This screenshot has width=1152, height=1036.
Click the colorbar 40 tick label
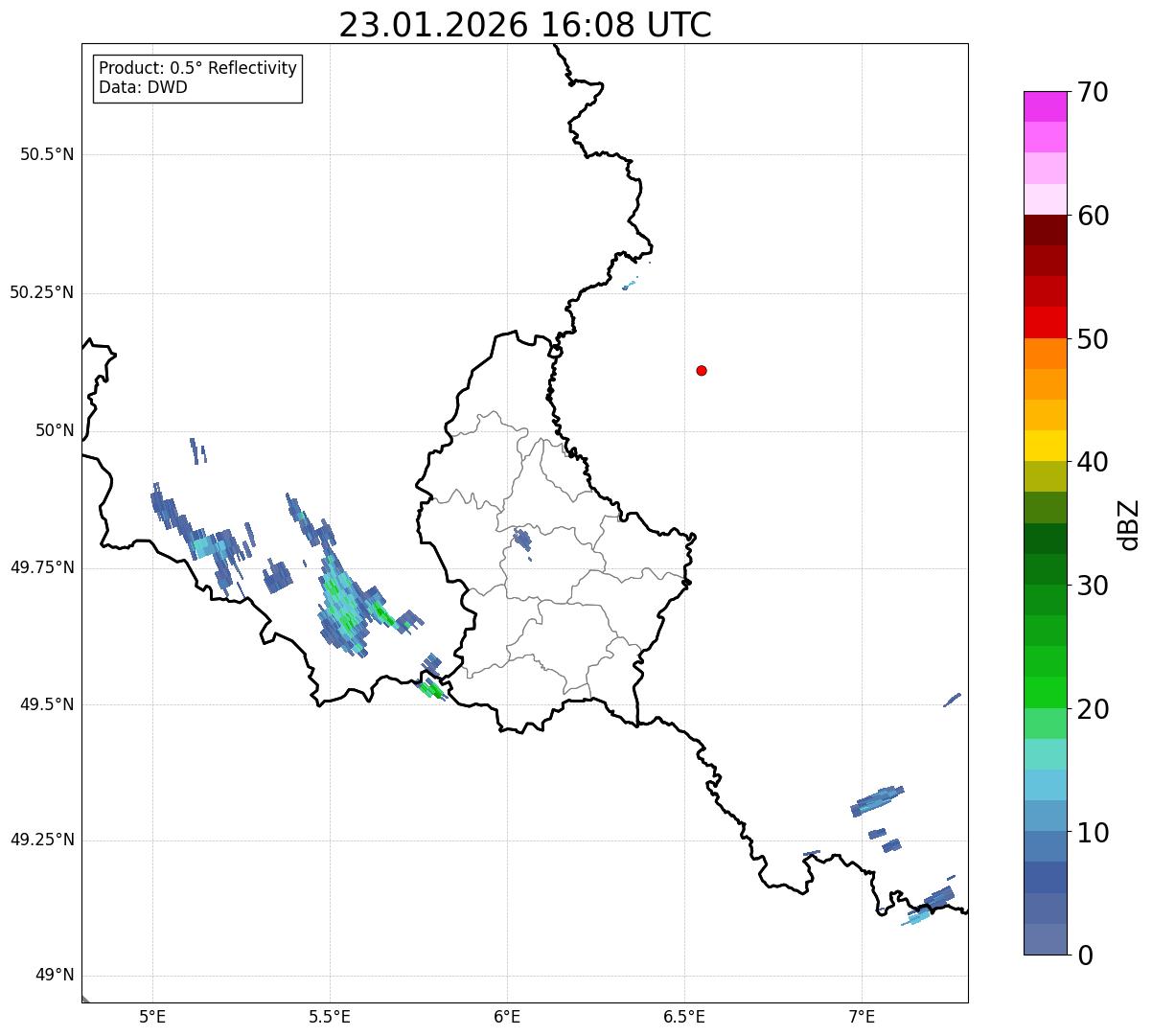(x=1093, y=462)
